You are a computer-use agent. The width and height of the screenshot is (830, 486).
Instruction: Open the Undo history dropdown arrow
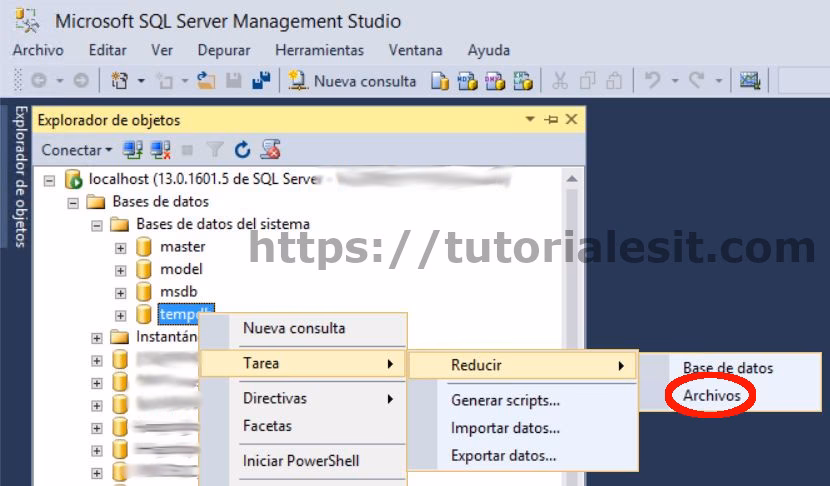click(675, 81)
